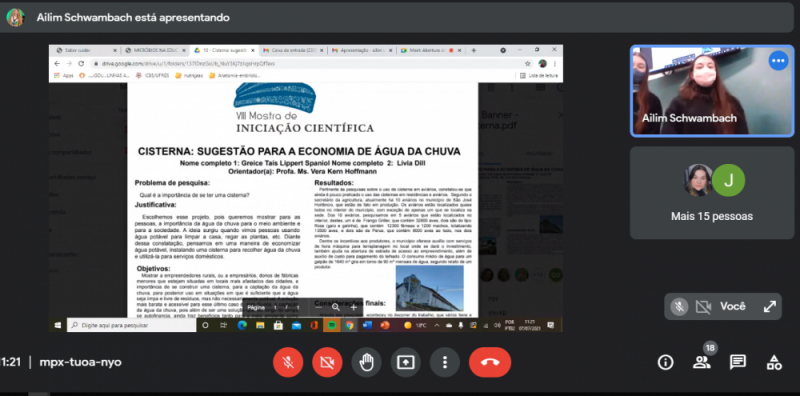Switch to the Caixa de entrada Gmail tab

point(292,51)
